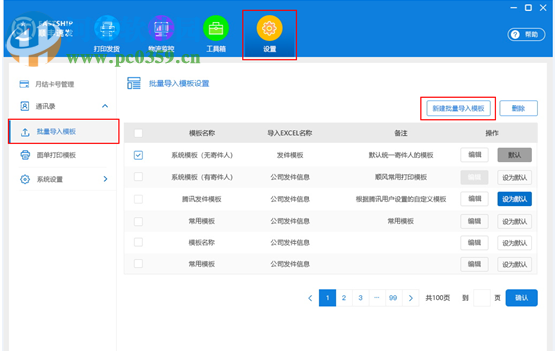Click the 删除 delete button
The image size is (555, 362).
pos(519,108)
